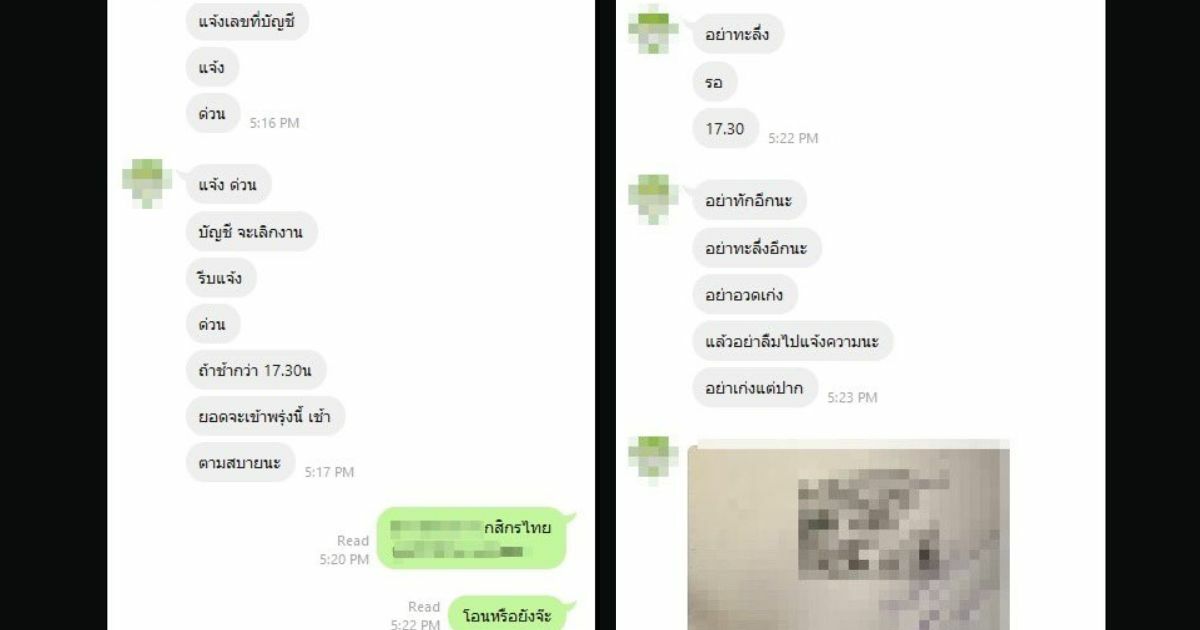This screenshot has width=1200, height=630.
Task: Click the green "กสิกรไทย" sent message
Action: point(471,538)
